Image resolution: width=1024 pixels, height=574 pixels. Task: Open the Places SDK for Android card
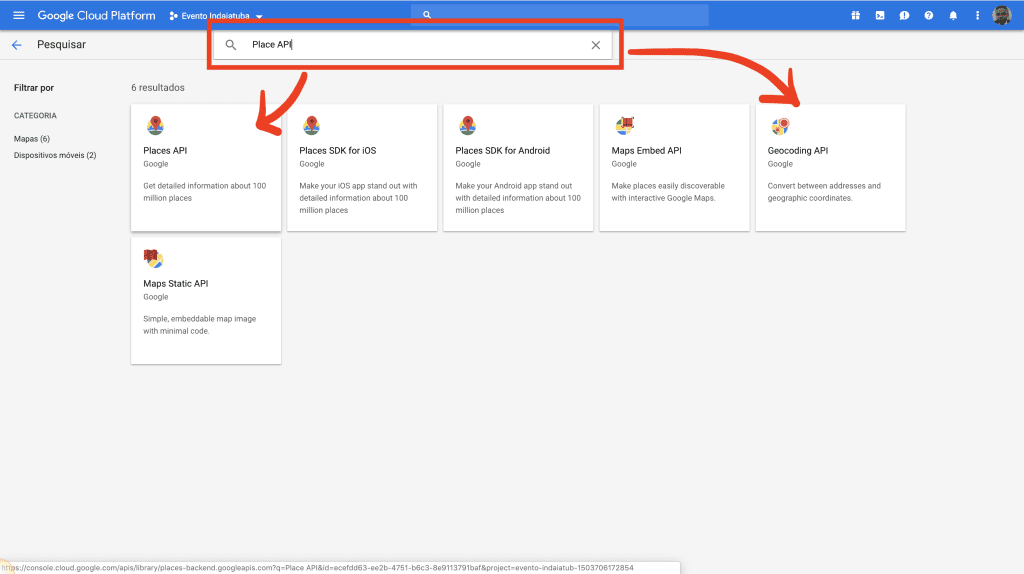coord(517,167)
